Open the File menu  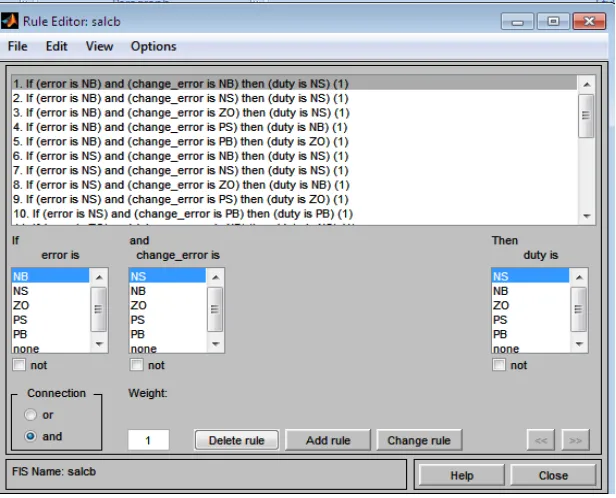point(17,46)
